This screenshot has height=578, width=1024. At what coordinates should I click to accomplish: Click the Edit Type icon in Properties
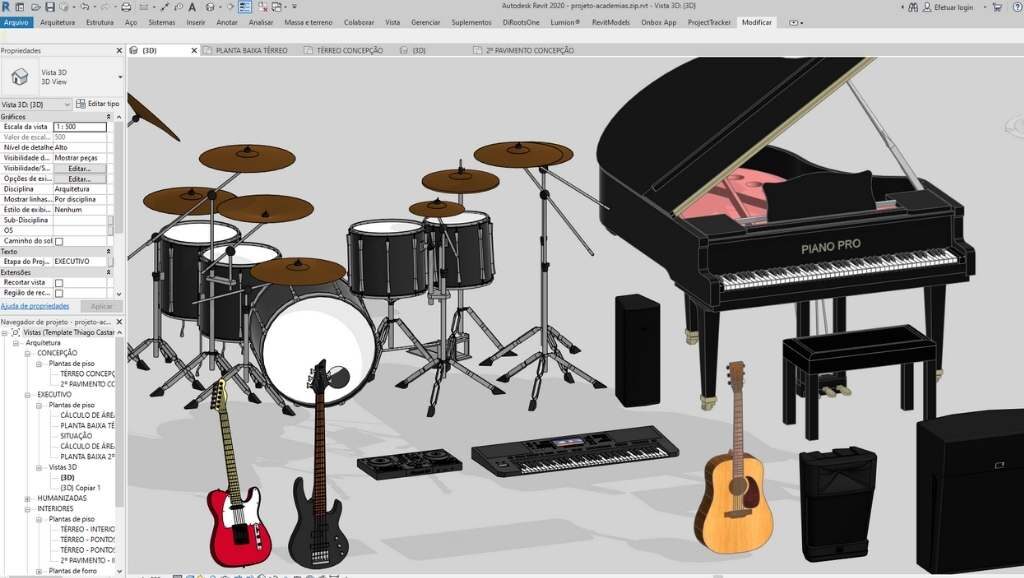pos(98,104)
